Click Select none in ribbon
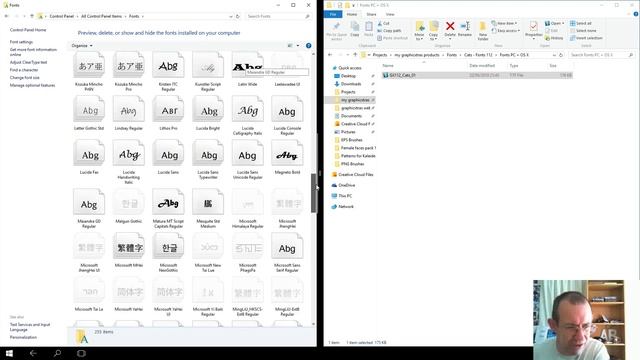The image size is (640, 360). 583,31
